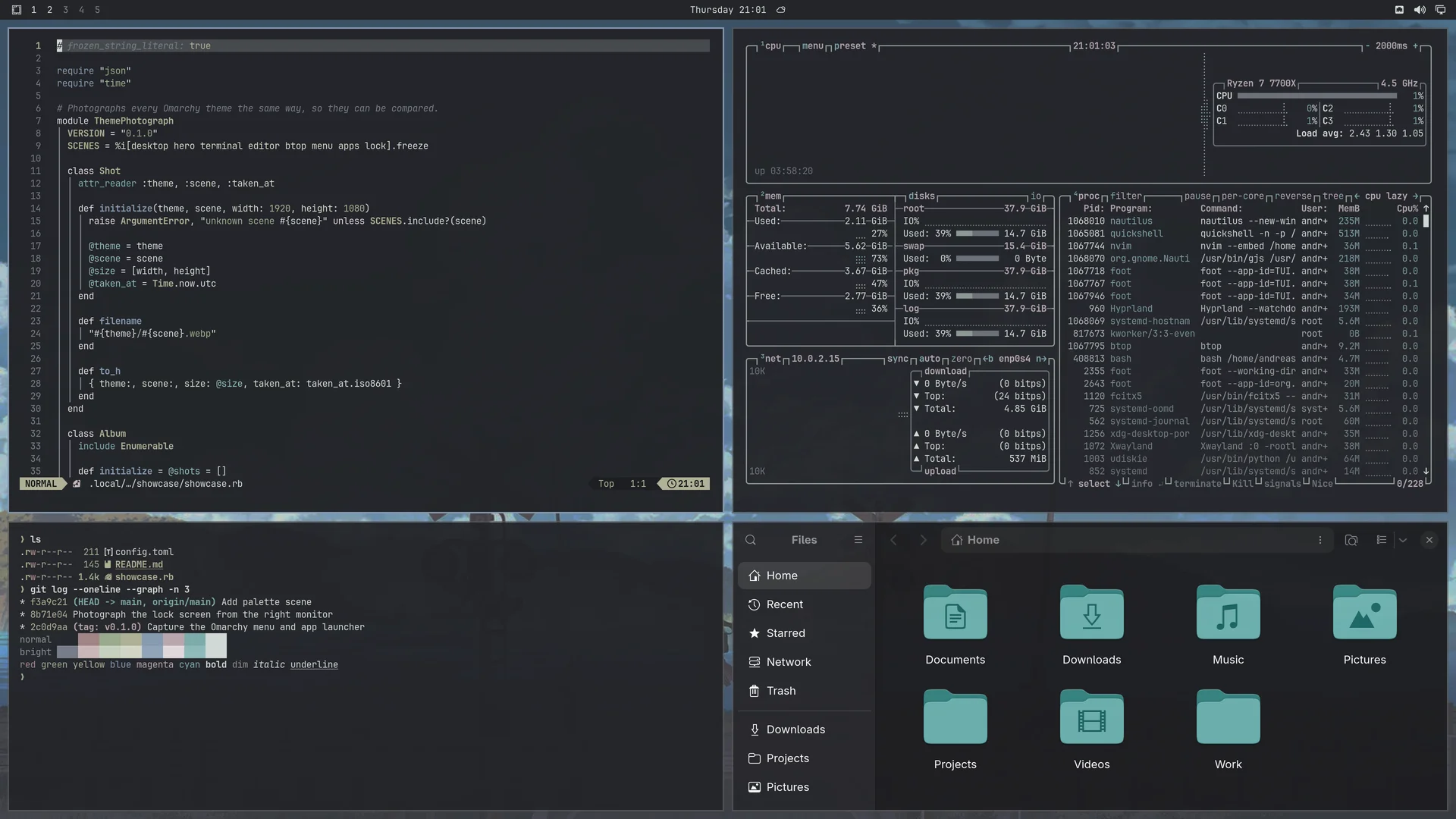The width and height of the screenshot is (1456, 819).
Task: Go forward in Files navigation
Action: coord(923,540)
